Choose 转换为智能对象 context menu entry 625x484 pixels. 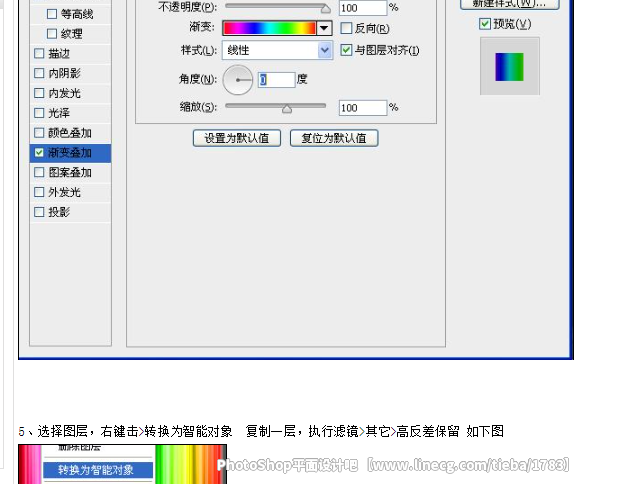98,470
